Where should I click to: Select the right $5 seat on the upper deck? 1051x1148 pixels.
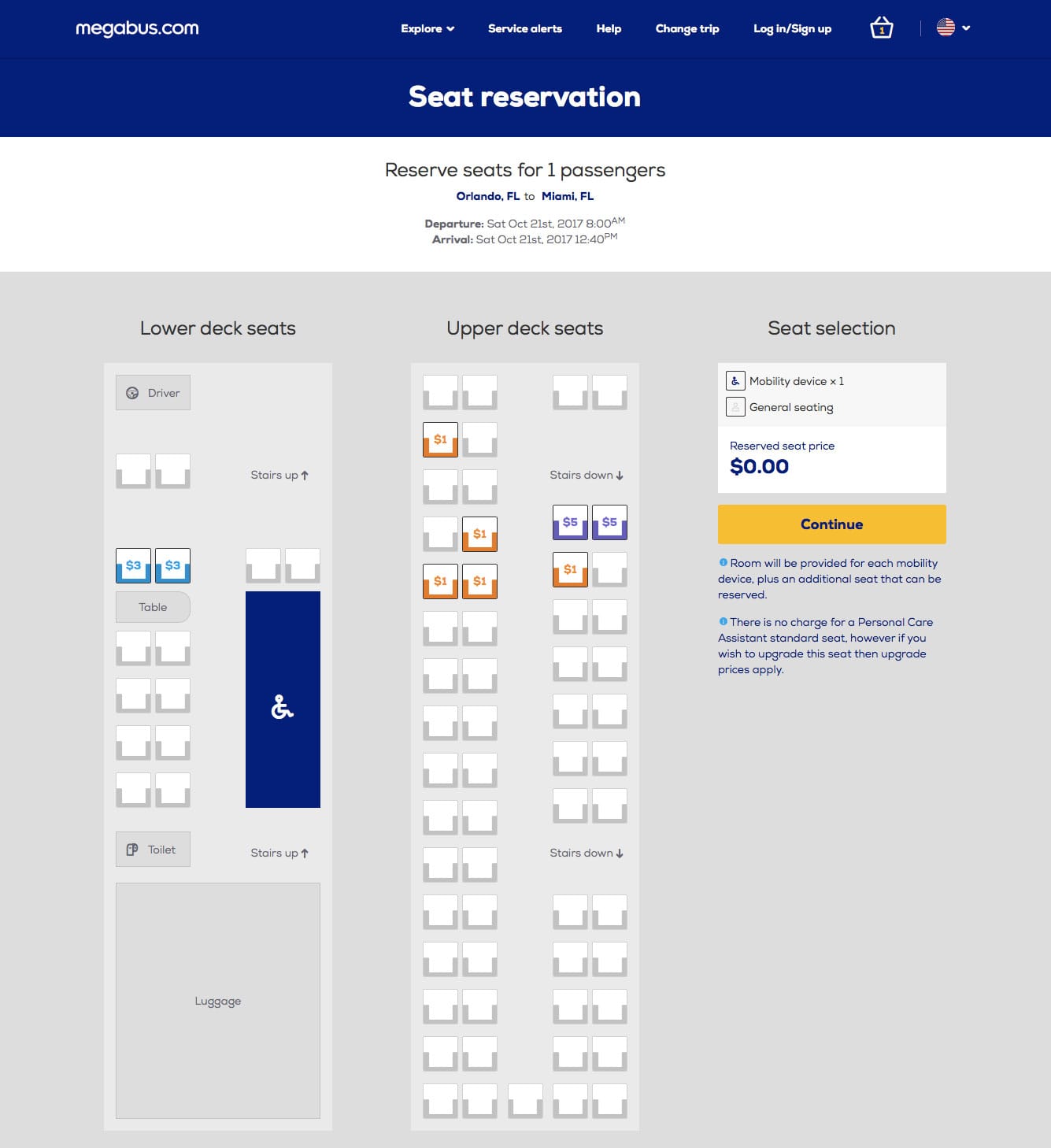609,521
